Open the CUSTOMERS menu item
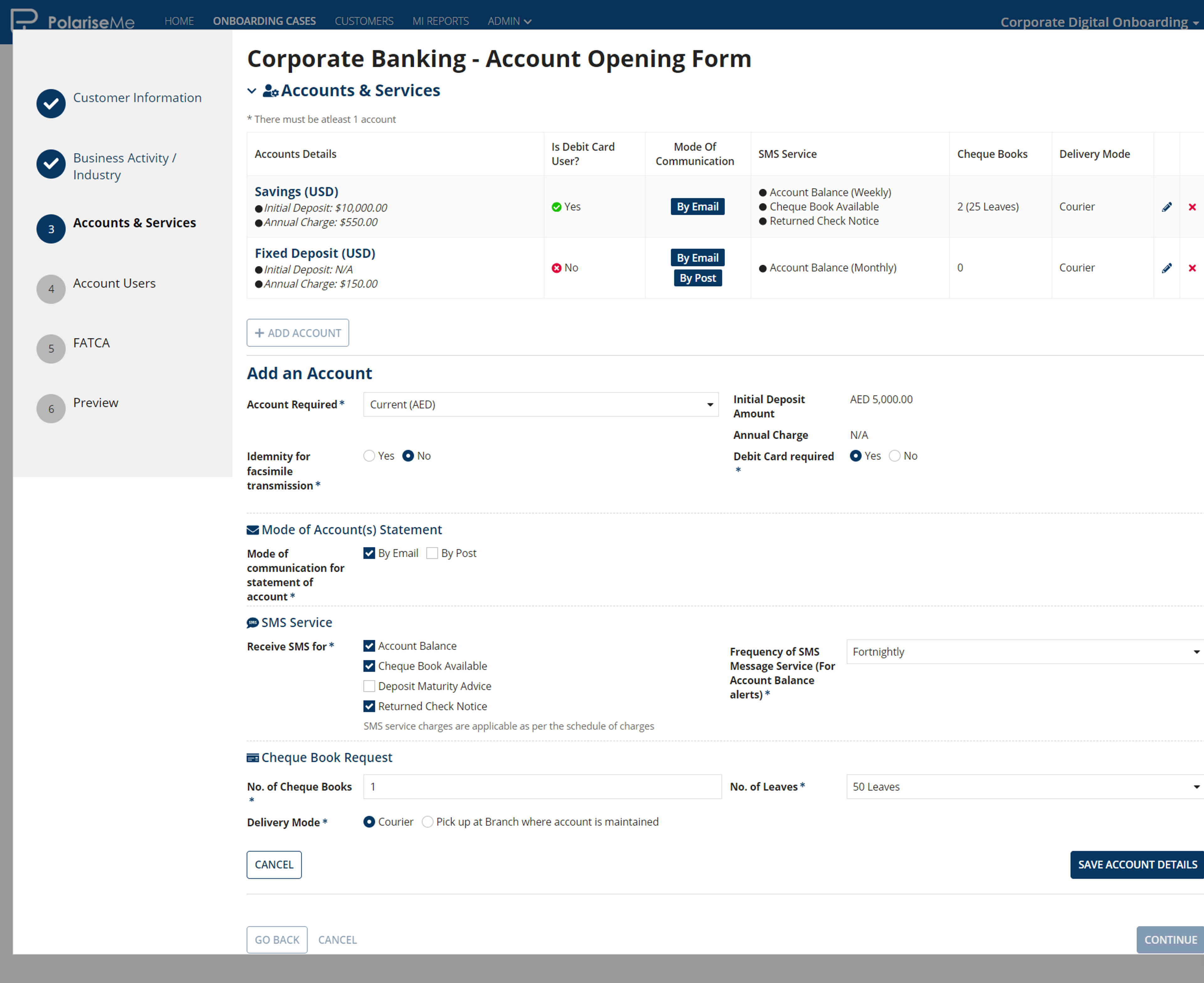Image resolution: width=1204 pixels, height=983 pixels. (x=364, y=21)
